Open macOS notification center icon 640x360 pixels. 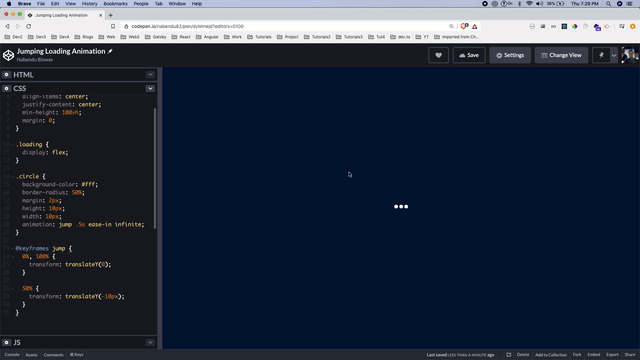pyautogui.click(x=630, y=4)
